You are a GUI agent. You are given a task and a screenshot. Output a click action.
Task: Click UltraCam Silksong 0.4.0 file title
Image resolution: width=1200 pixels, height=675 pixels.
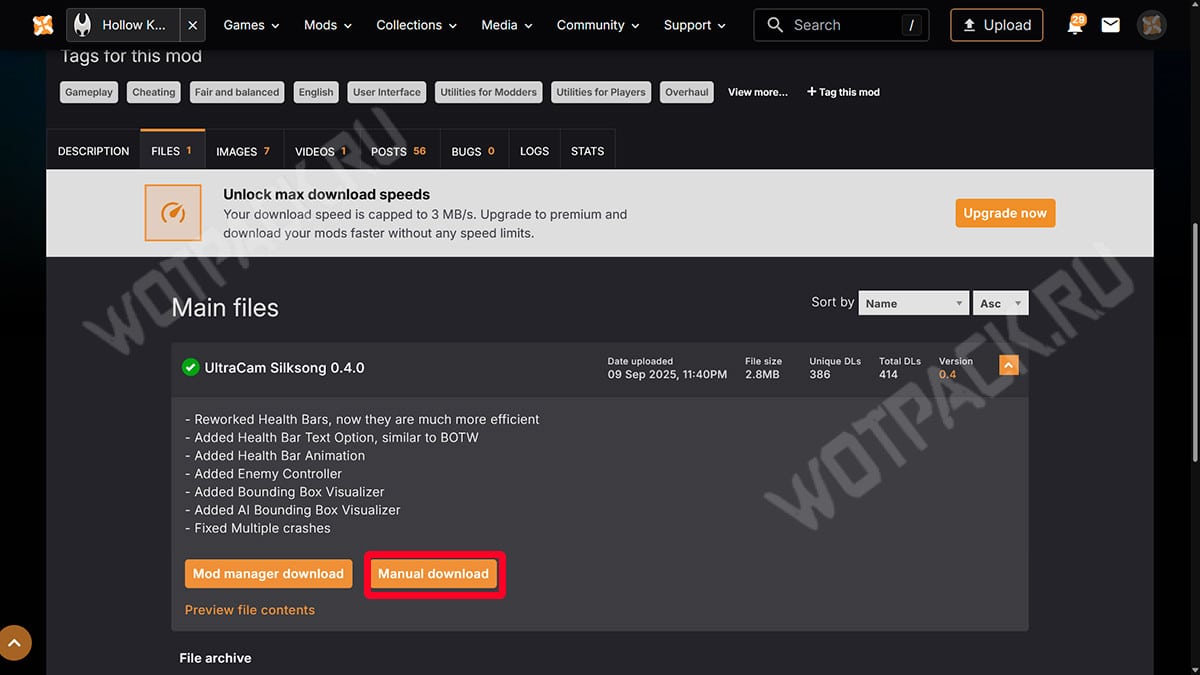[285, 367]
